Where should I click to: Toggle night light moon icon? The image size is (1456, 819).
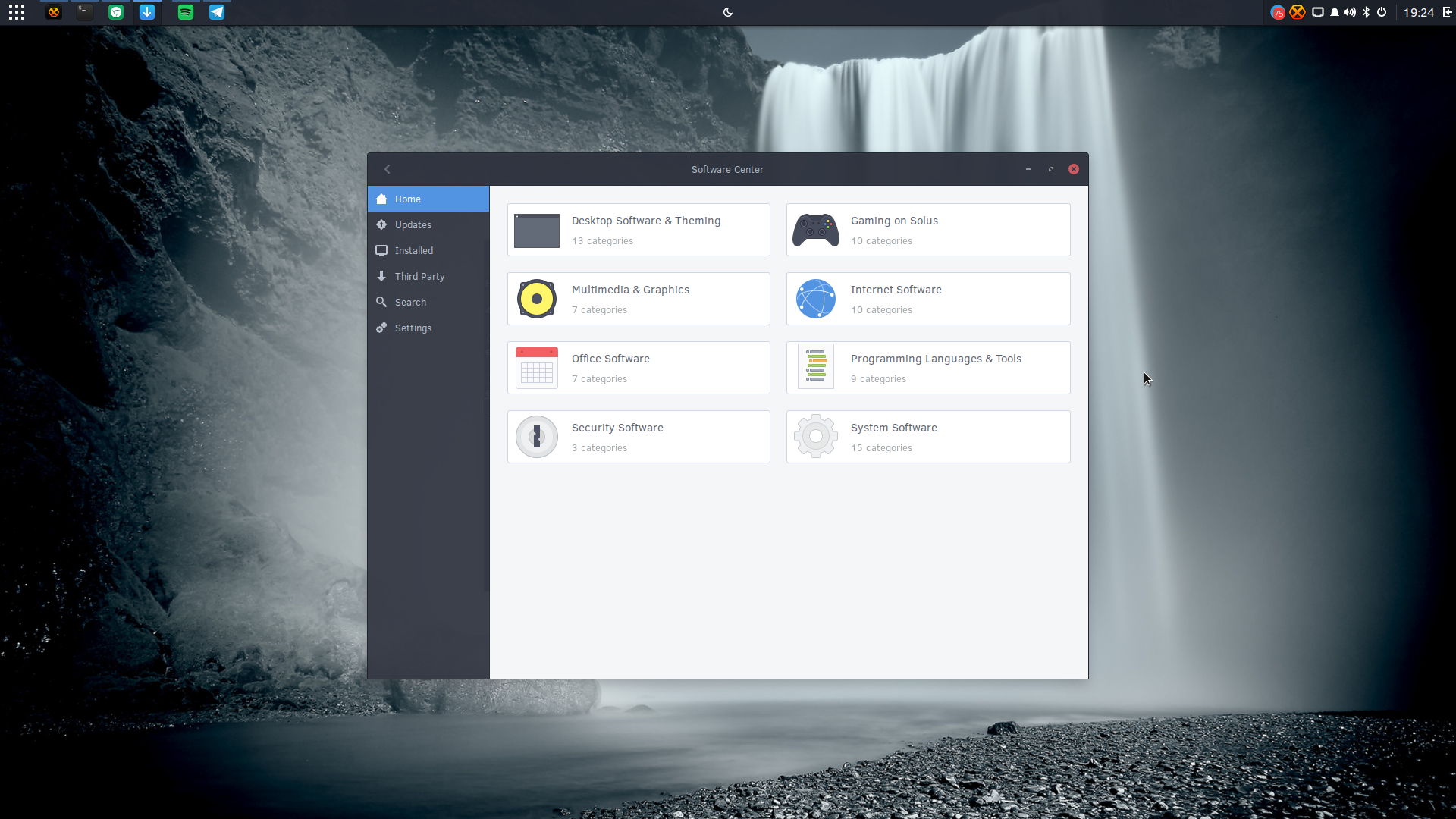(x=728, y=12)
